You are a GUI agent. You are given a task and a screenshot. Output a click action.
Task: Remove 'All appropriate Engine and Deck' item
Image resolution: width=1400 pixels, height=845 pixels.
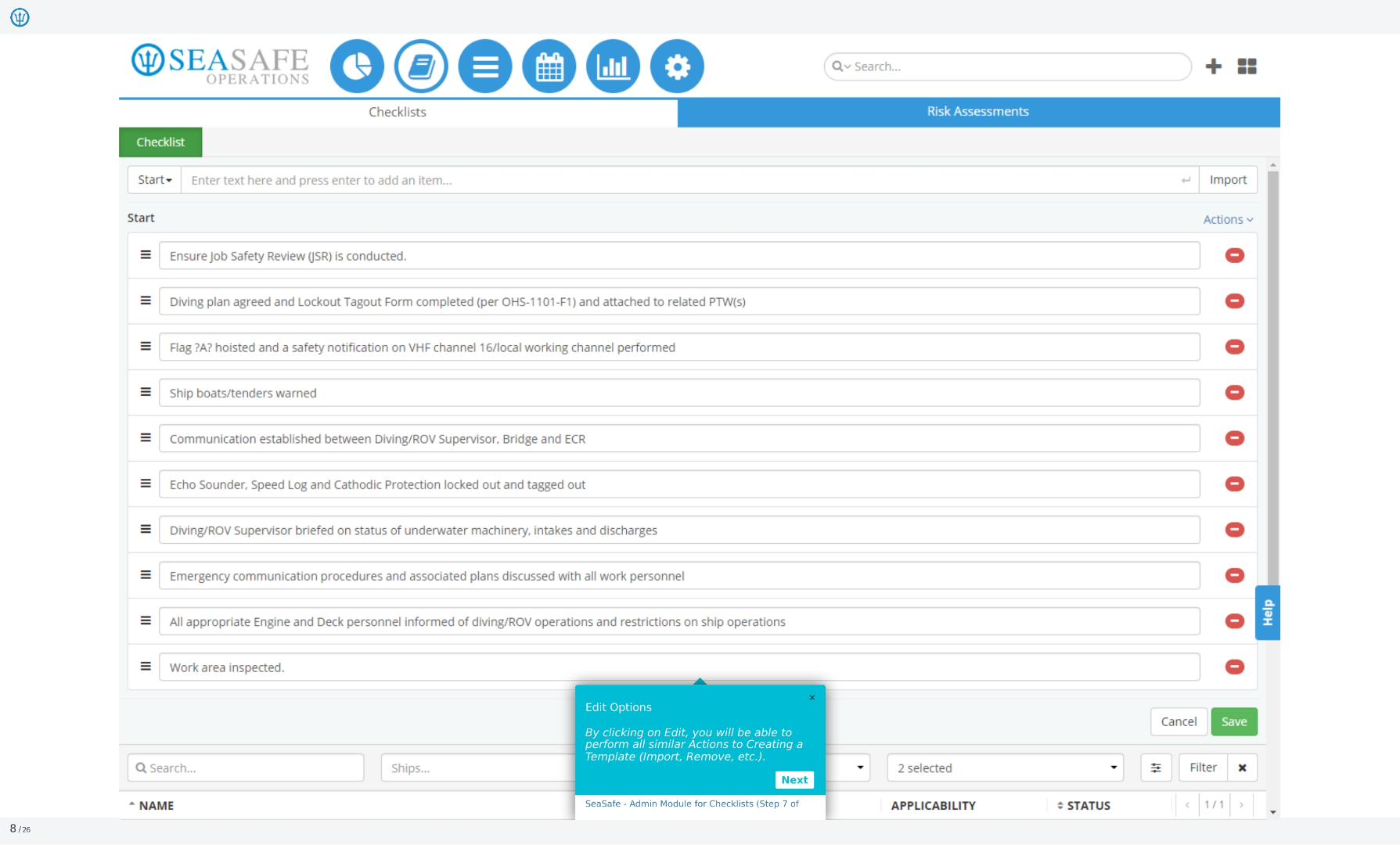coord(1235,621)
